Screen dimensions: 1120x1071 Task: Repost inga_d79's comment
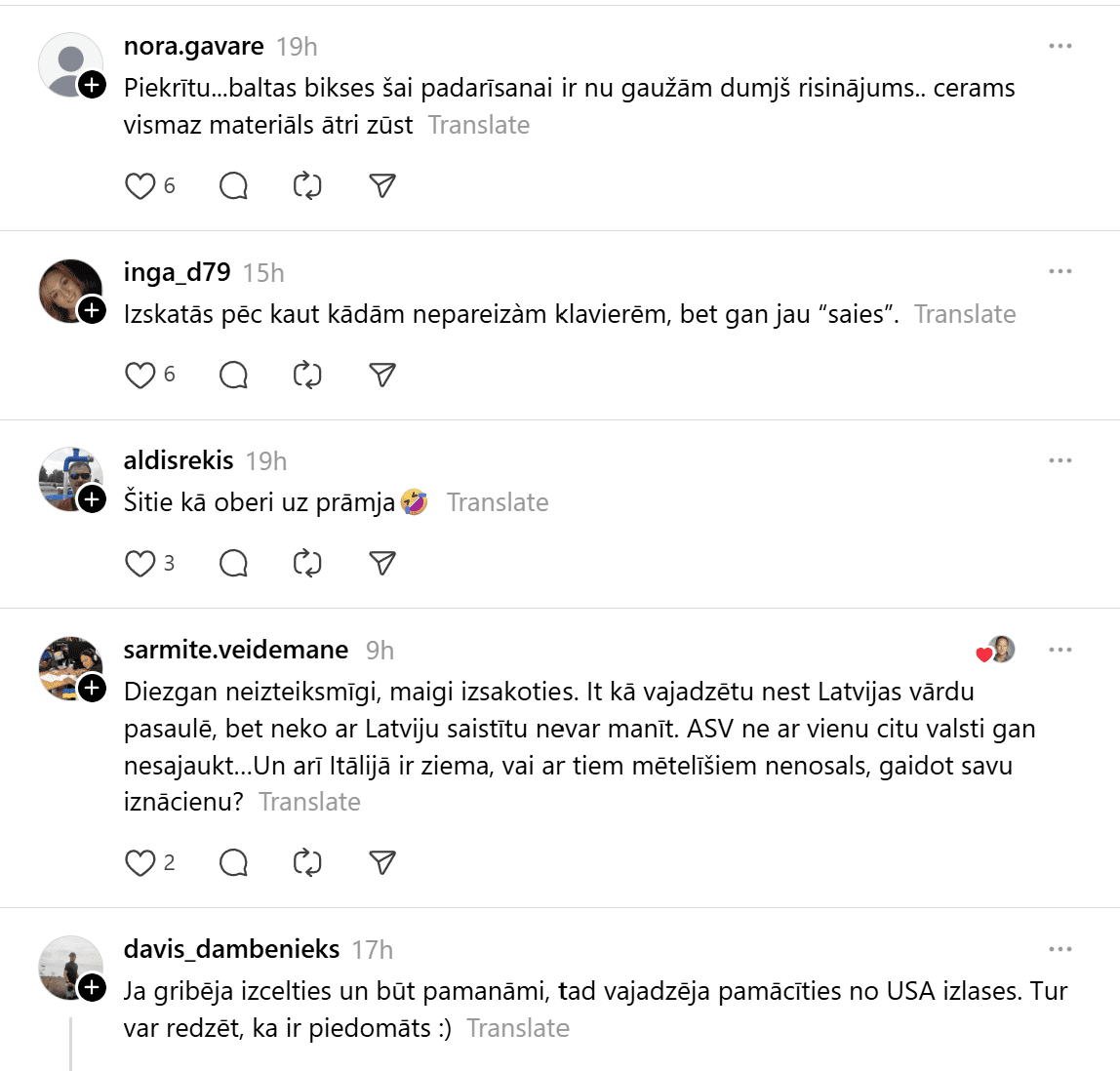[307, 376]
